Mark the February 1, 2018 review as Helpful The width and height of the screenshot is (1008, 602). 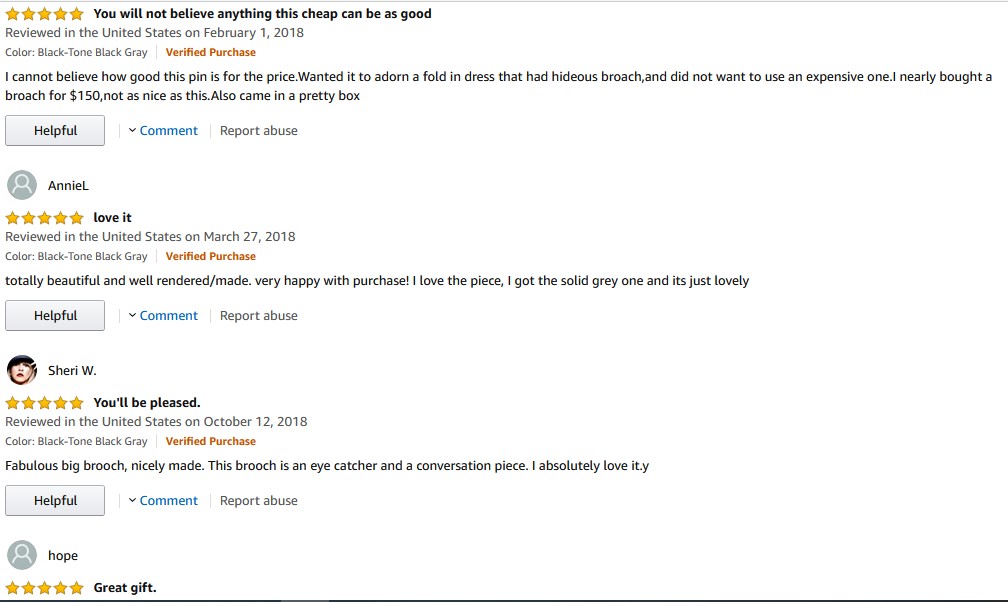(55, 131)
